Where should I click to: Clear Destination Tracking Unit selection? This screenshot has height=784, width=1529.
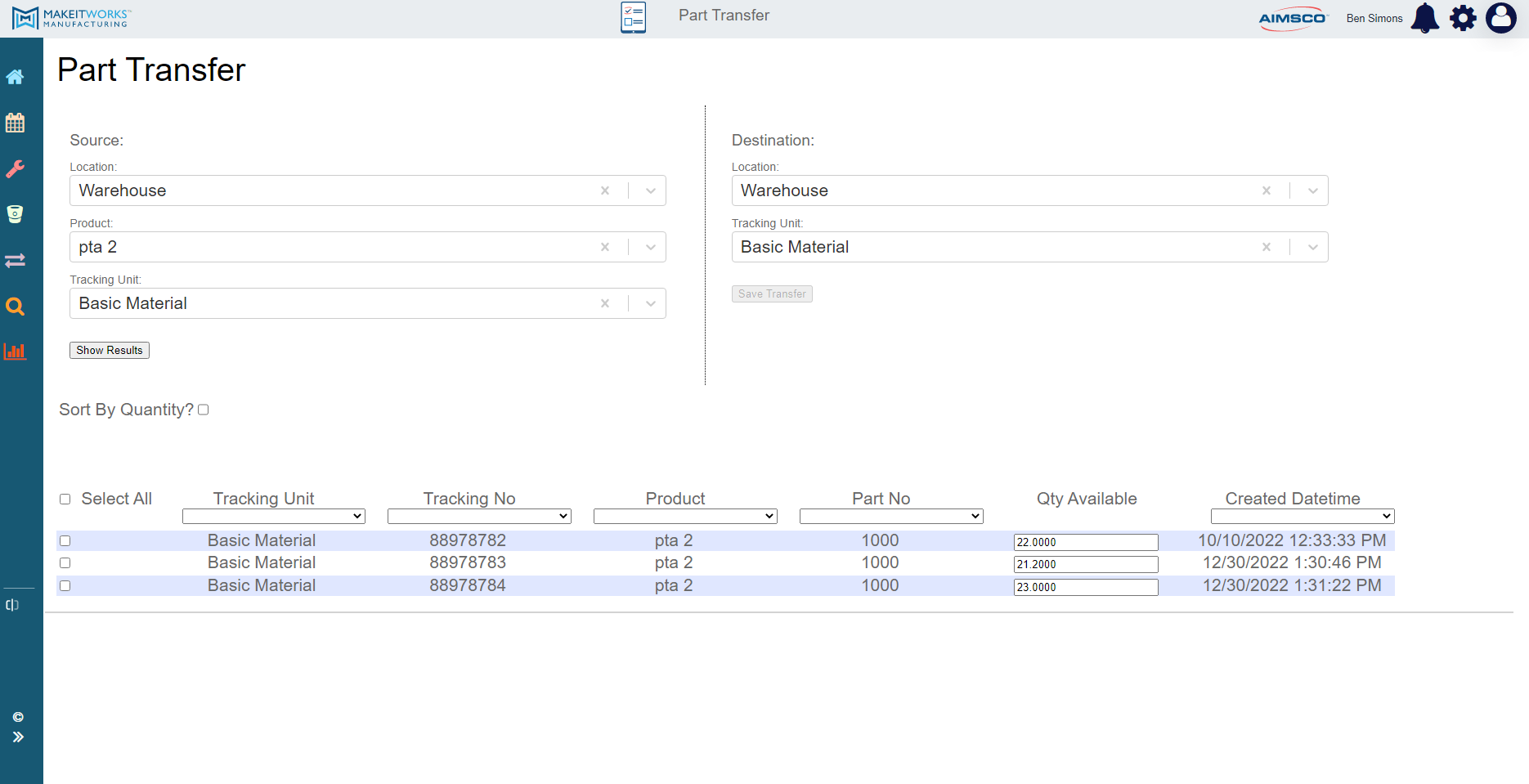click(x=1267, y=247)
